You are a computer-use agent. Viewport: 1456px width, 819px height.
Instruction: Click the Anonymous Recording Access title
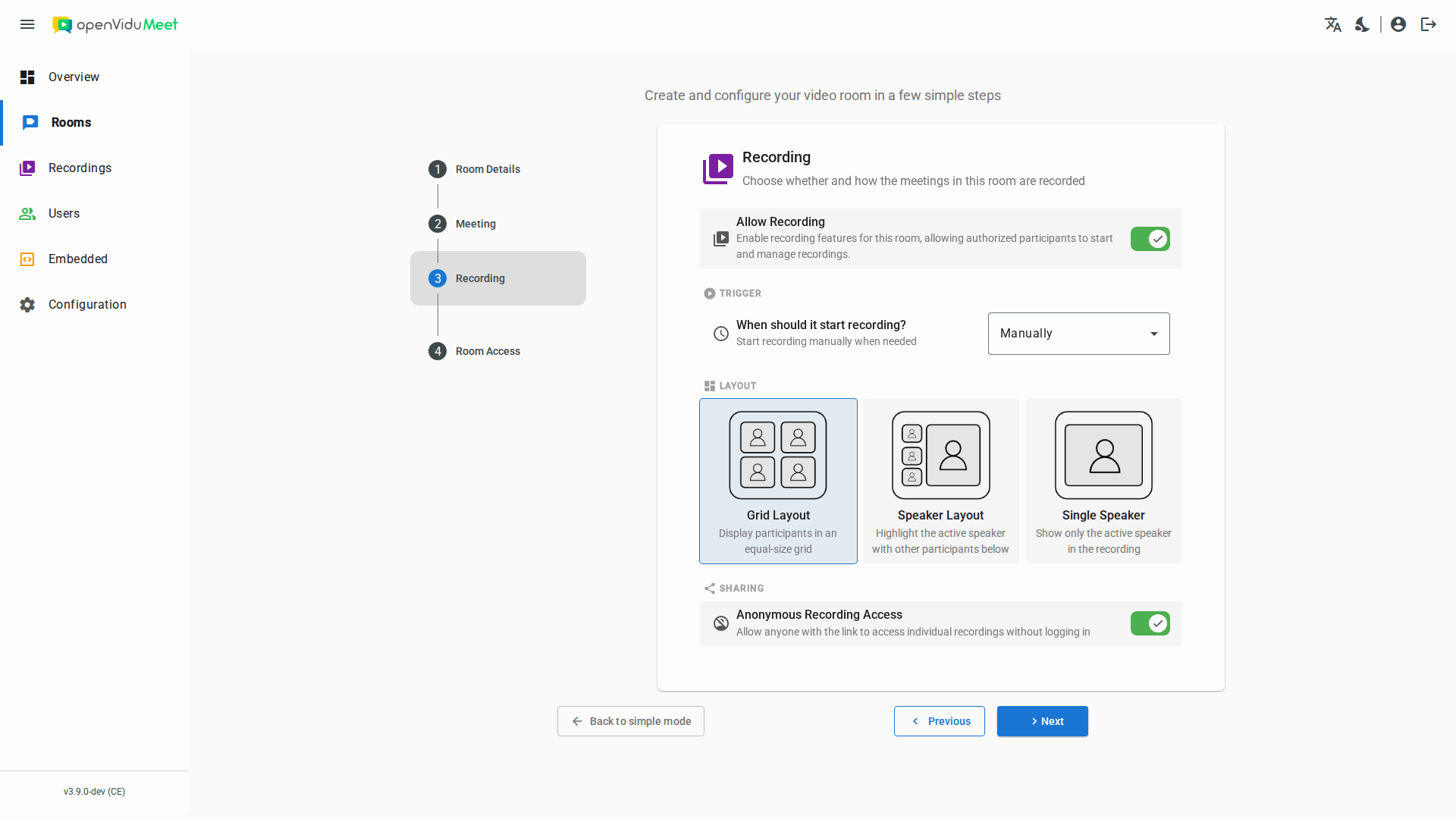click(819, 614)
